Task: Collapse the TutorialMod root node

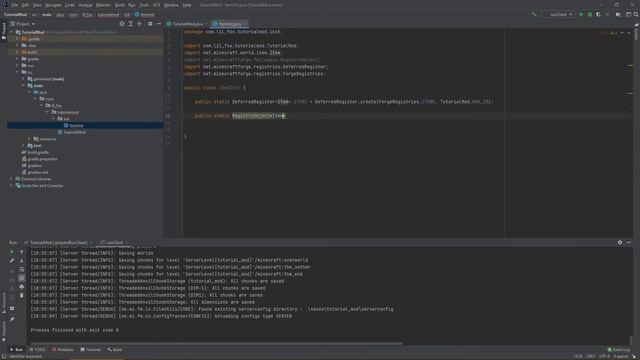Action: [11, 32]
